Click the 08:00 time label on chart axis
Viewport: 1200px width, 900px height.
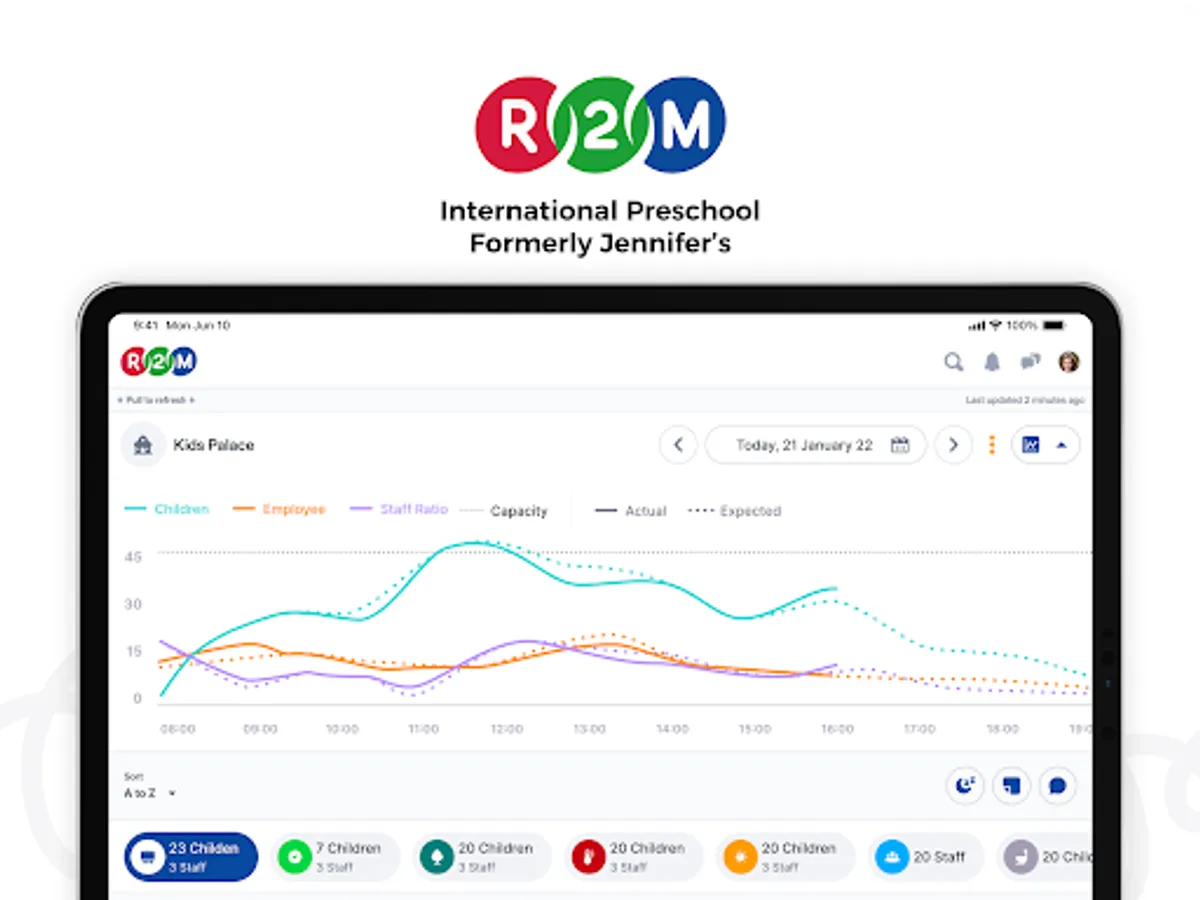pyautogui.click(x=178, y=729)
